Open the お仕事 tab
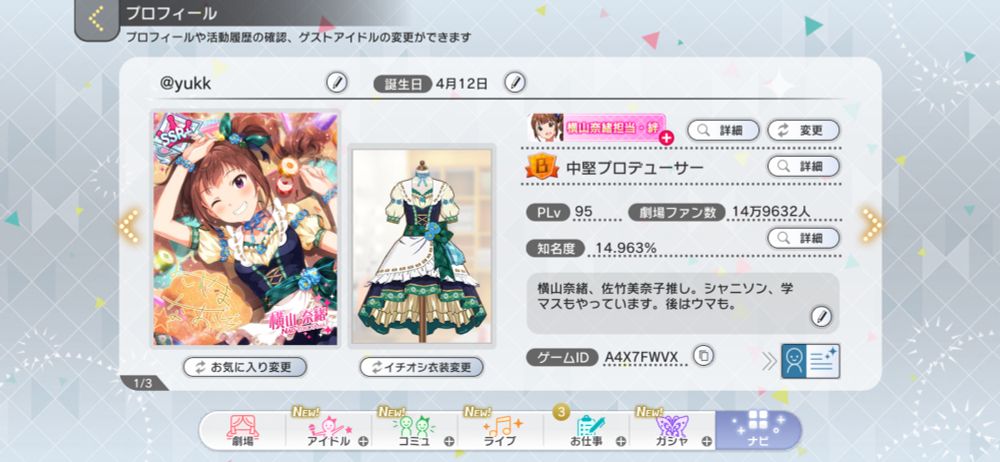This screenshot has height=462, width=1000. pos(586,431)
